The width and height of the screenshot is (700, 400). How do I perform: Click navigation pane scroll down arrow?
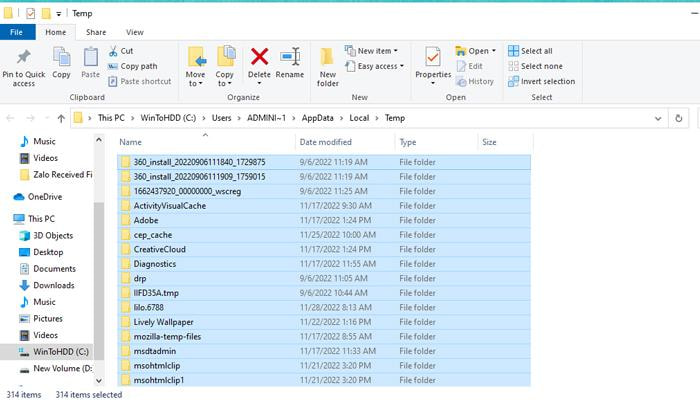(99, 381)
